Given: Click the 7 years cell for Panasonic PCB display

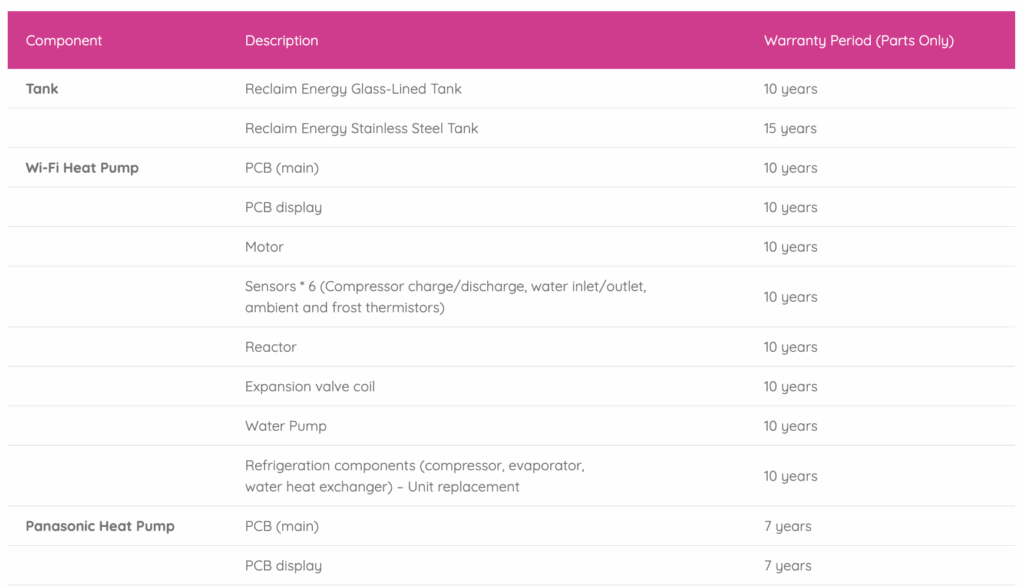Looking at the screenshot, I should point(787,566).
